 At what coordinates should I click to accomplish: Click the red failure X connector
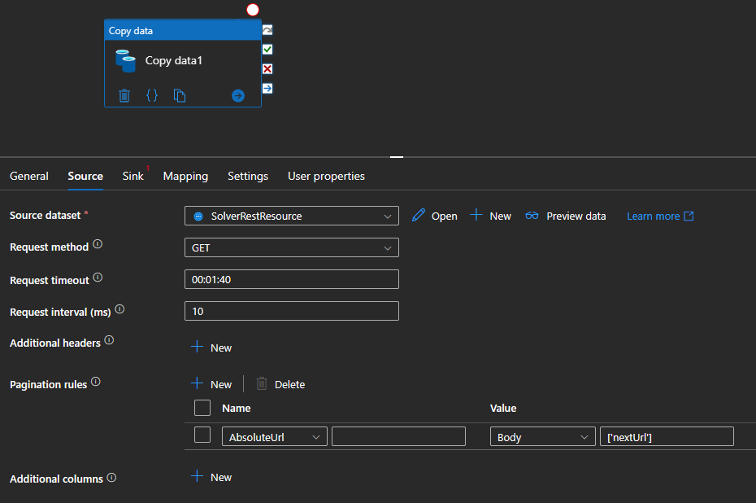click(267, 69)
